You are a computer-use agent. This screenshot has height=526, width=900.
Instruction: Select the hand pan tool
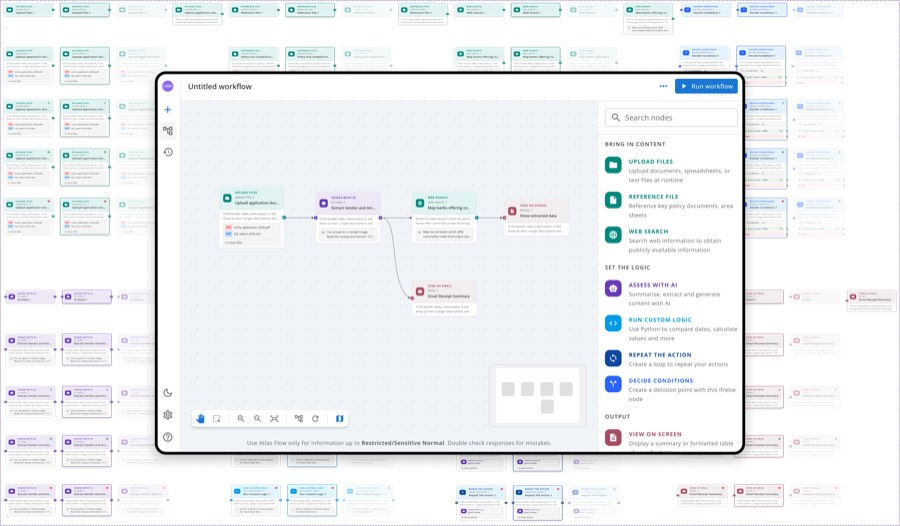[200, 419]
